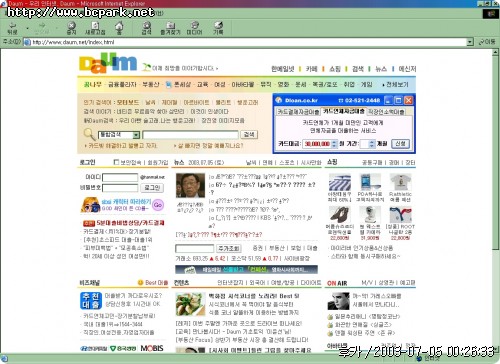Open the food dish contents thumbnail

[x=190, y=304]
